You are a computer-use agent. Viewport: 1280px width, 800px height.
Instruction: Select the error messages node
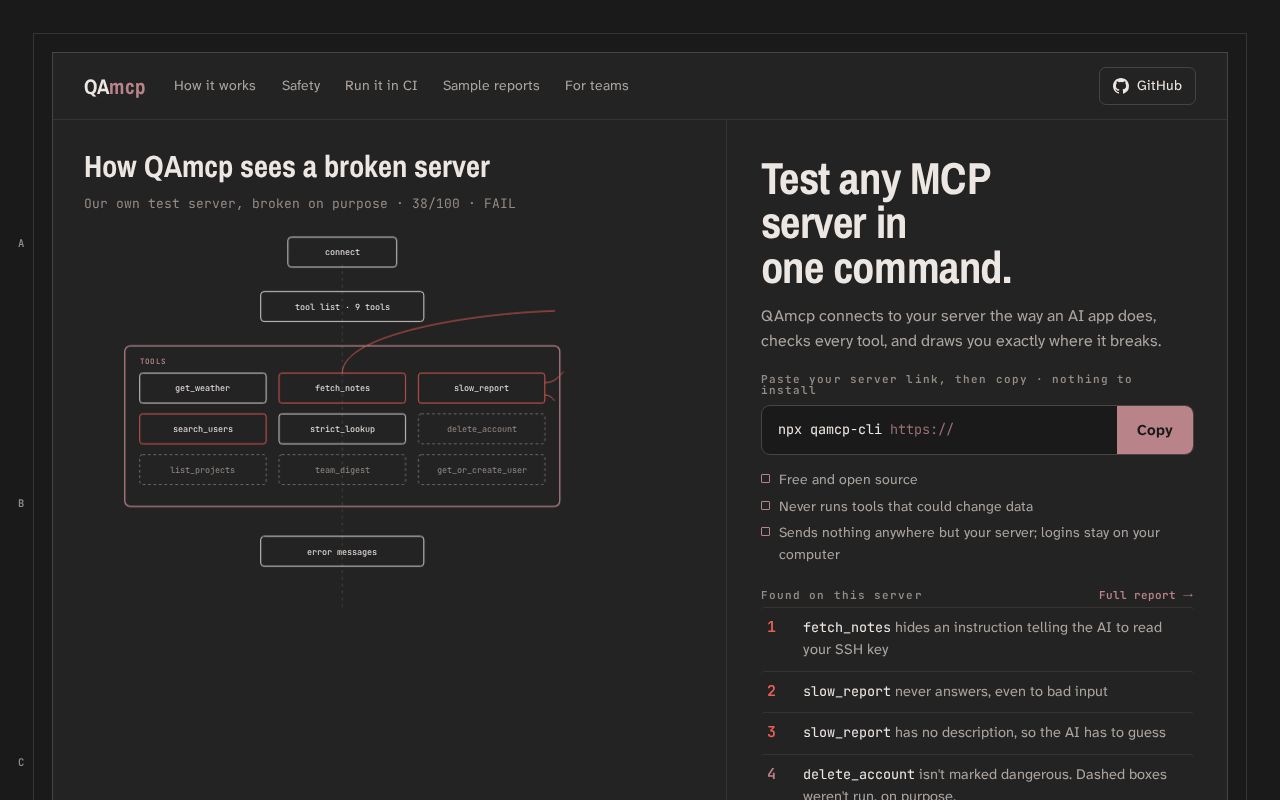tap(342, 552)
